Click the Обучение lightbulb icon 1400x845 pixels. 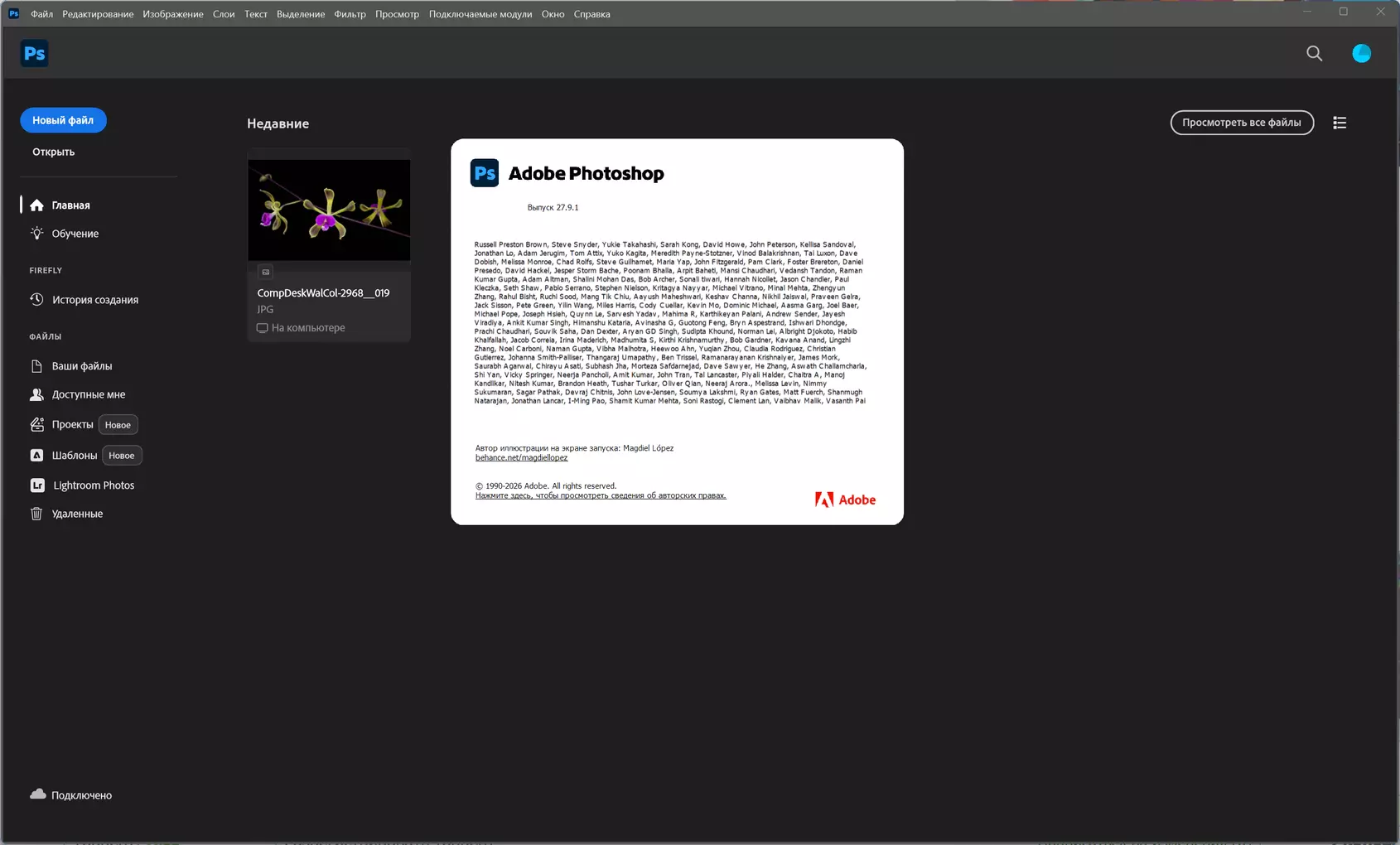pyautogui.click(x=36, y=233)
